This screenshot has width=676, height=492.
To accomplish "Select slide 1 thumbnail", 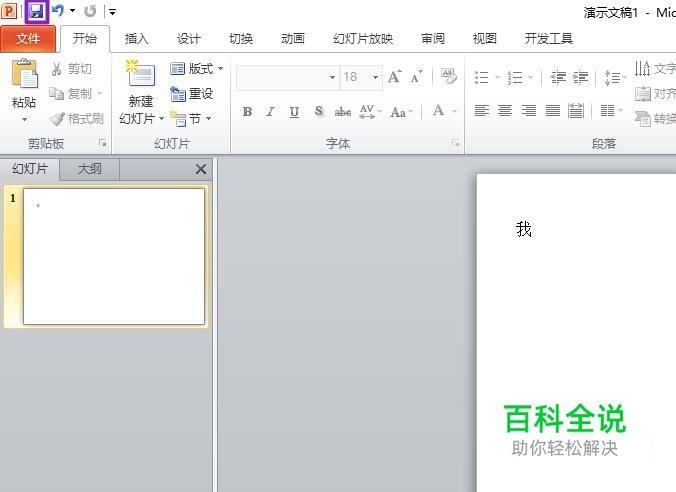I will point(114,256).
